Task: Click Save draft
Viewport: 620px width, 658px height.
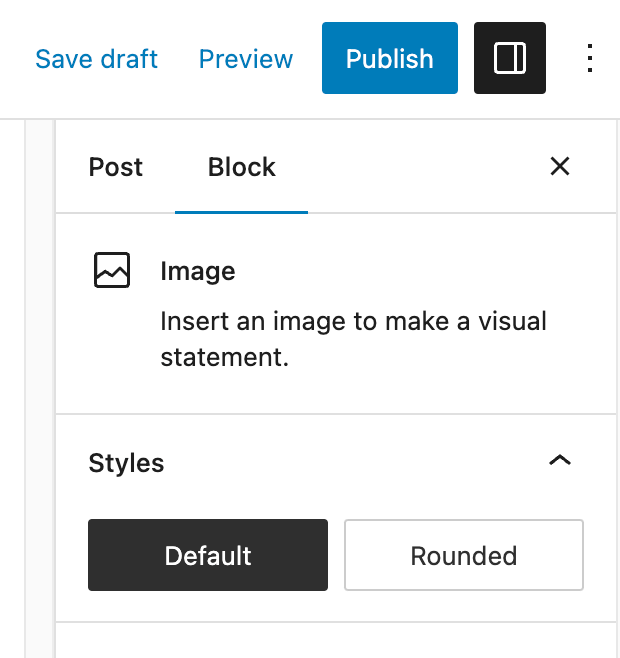Action: pyautogui.click(x=96, y=58)
